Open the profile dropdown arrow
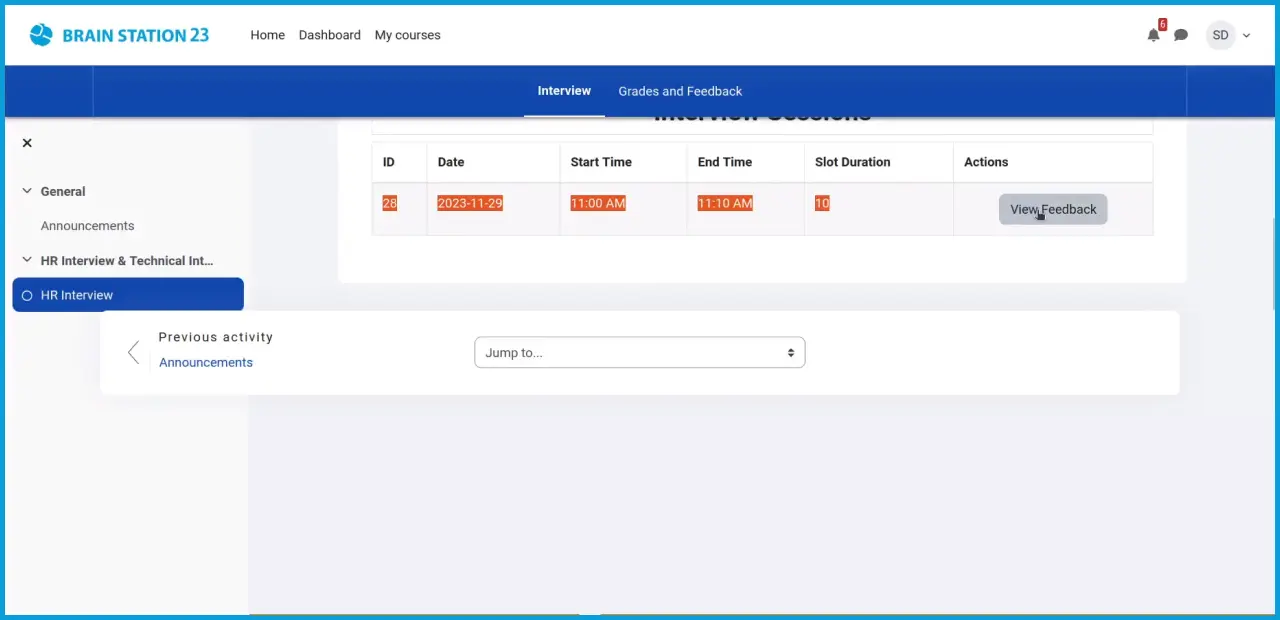Viewport: 1280px width, 620px height. 1246,35
